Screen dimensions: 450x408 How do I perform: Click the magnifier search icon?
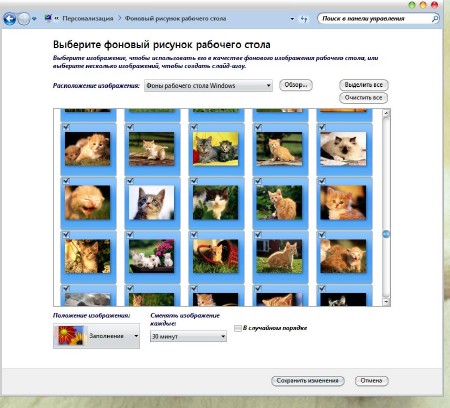pos(435,19)
